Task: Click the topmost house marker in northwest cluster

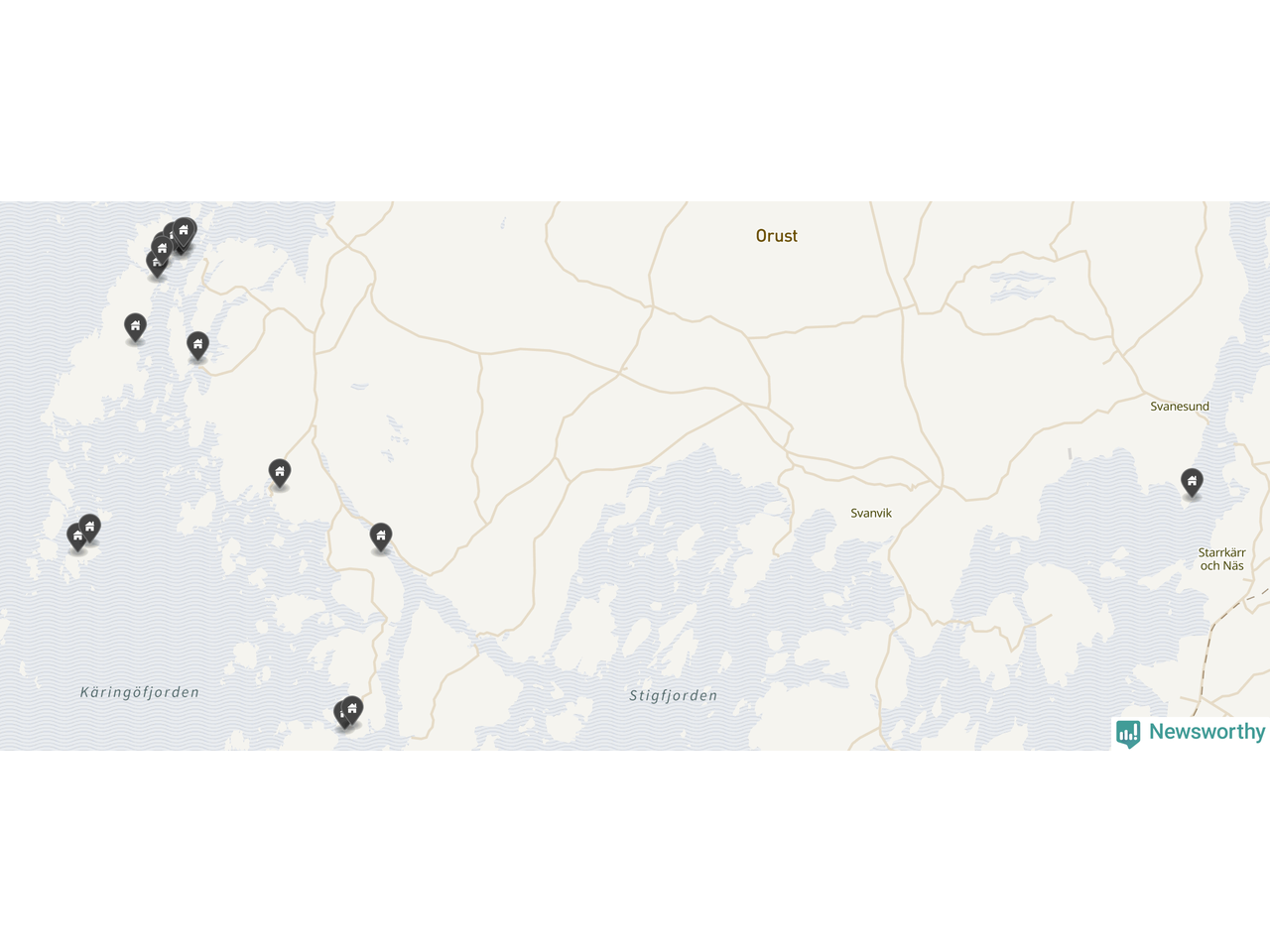Action: [x=184, y=231]
